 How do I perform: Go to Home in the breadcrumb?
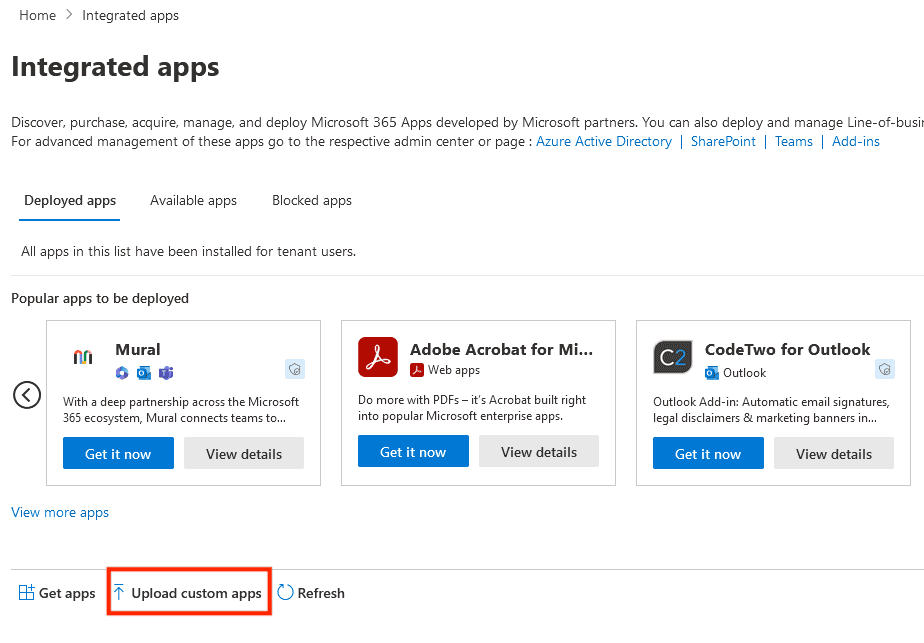[x=37, y=15]
